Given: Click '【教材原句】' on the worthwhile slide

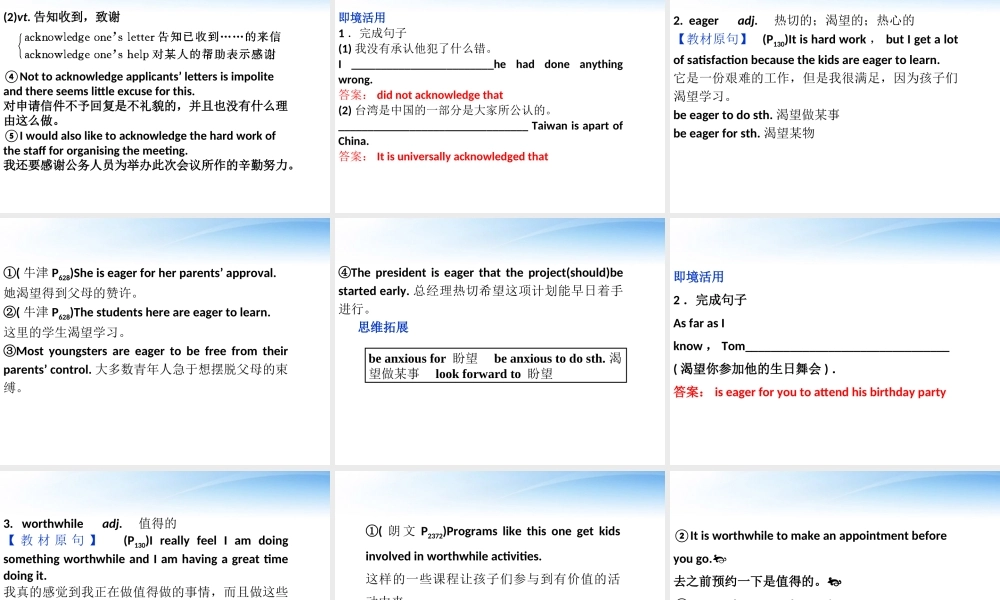Looking at the screenshot, I should tap(52, 541).
